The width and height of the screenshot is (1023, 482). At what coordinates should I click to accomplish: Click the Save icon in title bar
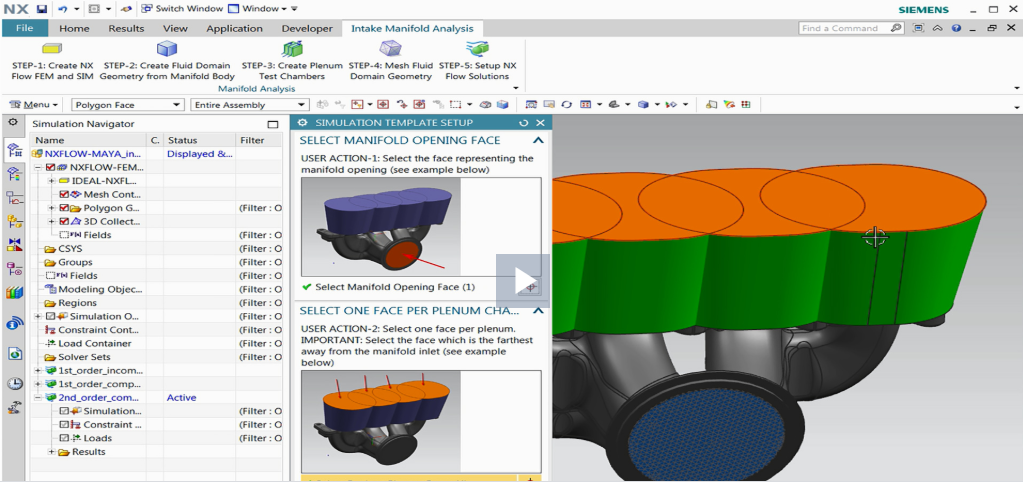click(41, 9)
